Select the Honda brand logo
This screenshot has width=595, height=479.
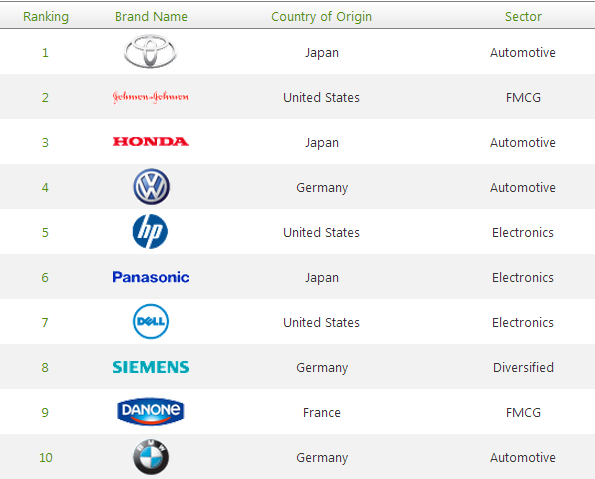[151, 142]
